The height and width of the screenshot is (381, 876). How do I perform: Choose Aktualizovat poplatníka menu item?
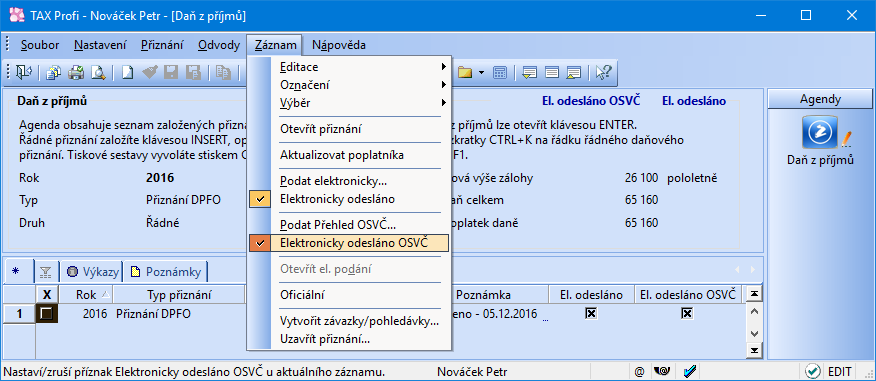(349, 155)
